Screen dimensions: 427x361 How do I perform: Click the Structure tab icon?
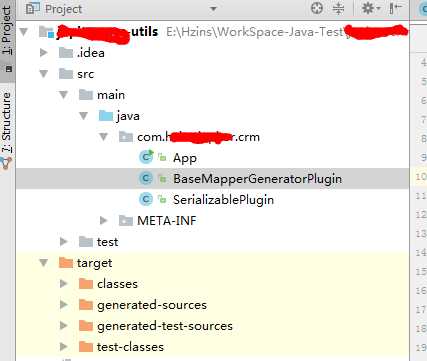tap(6, 163)
